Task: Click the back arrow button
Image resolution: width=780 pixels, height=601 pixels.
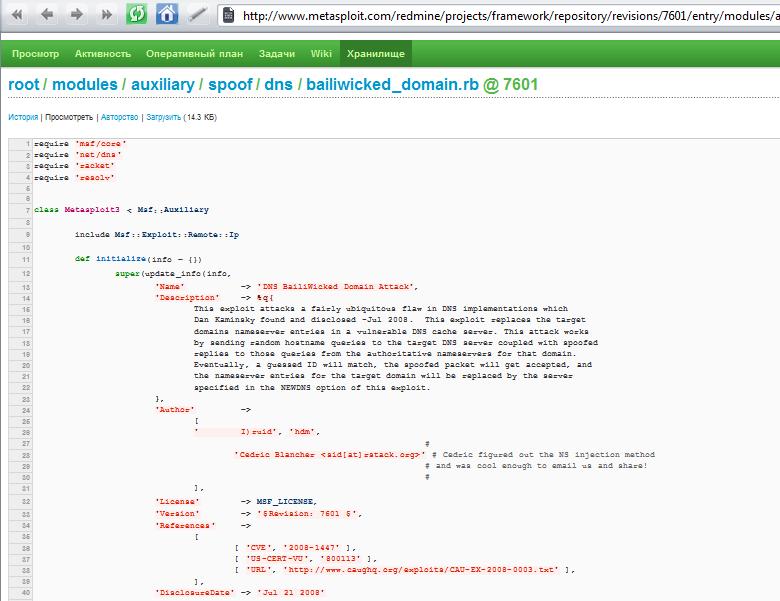Action: 47,14
